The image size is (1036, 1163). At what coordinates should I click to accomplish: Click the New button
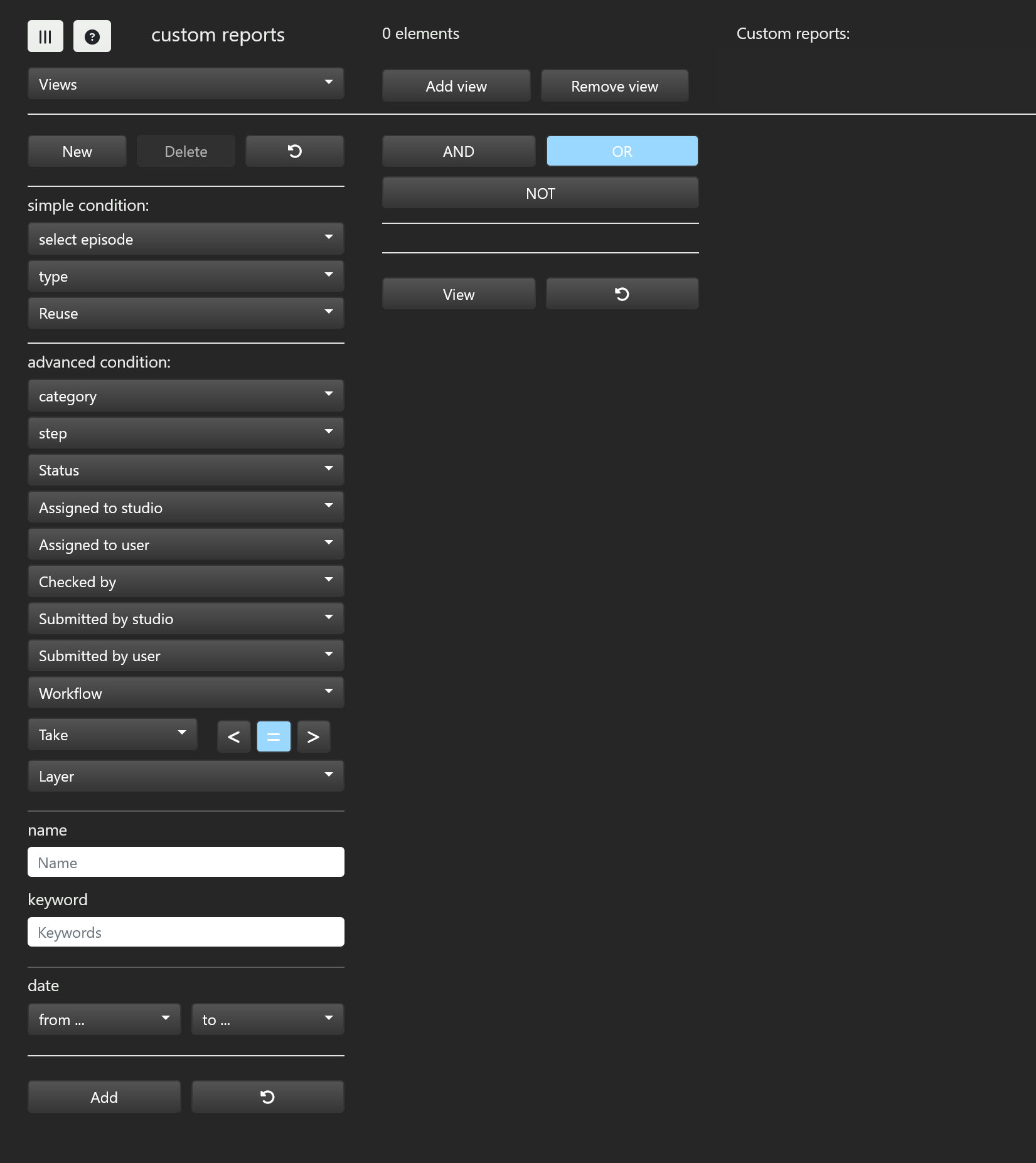(77, 151)
